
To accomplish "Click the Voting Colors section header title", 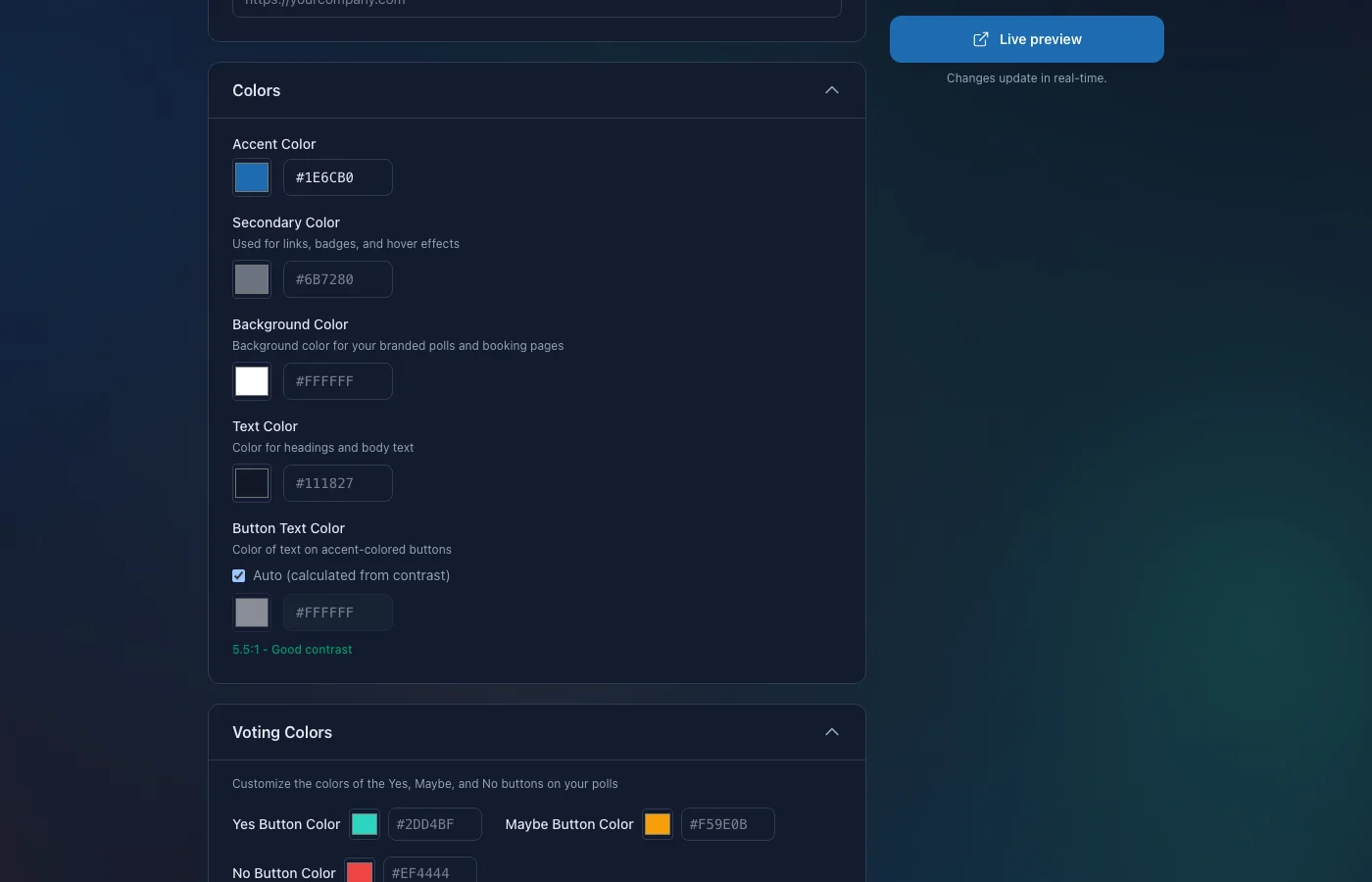I will tap(282, 732).
